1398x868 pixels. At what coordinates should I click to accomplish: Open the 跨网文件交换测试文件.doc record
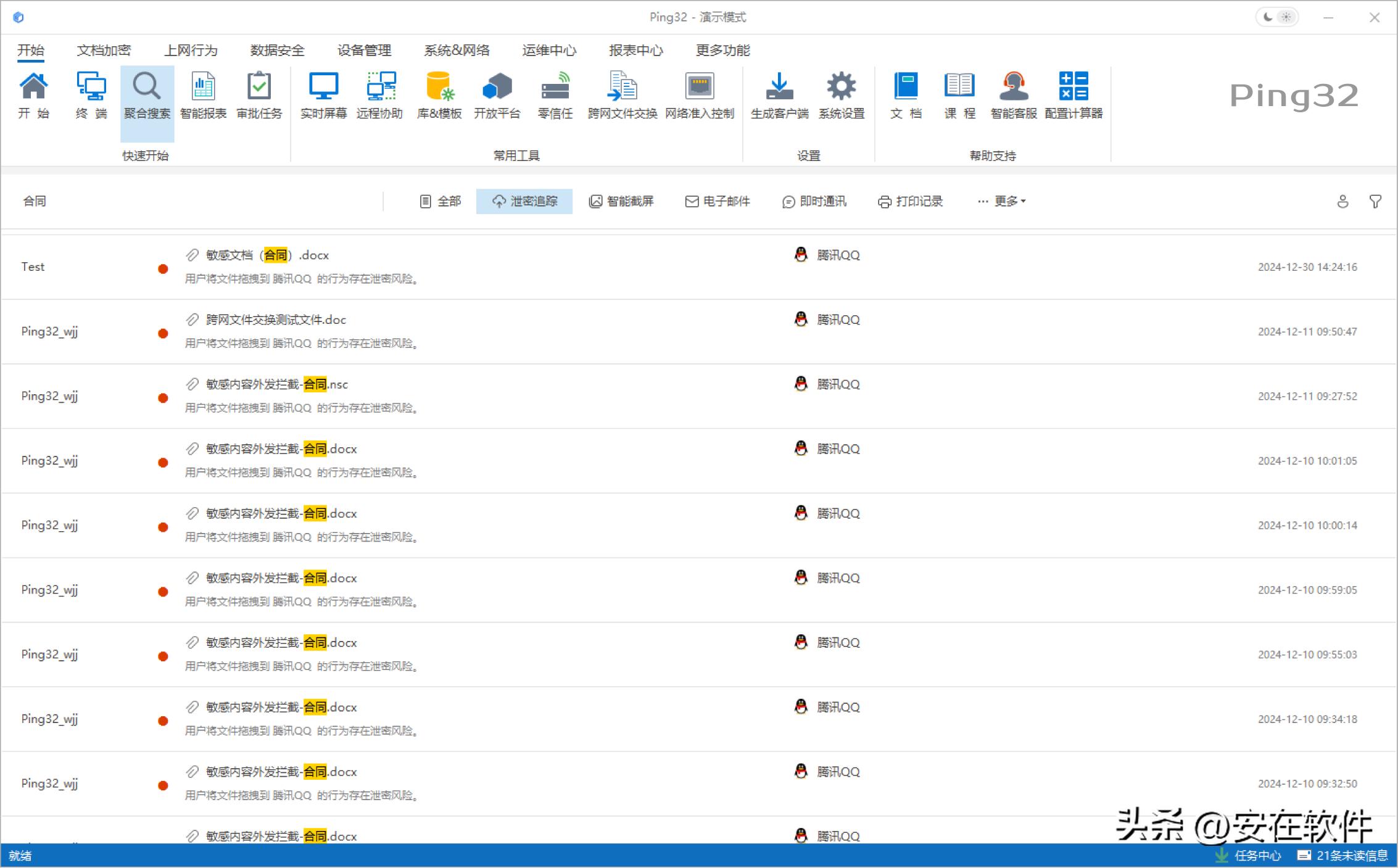pyautogui.click(x=276, y=320)
